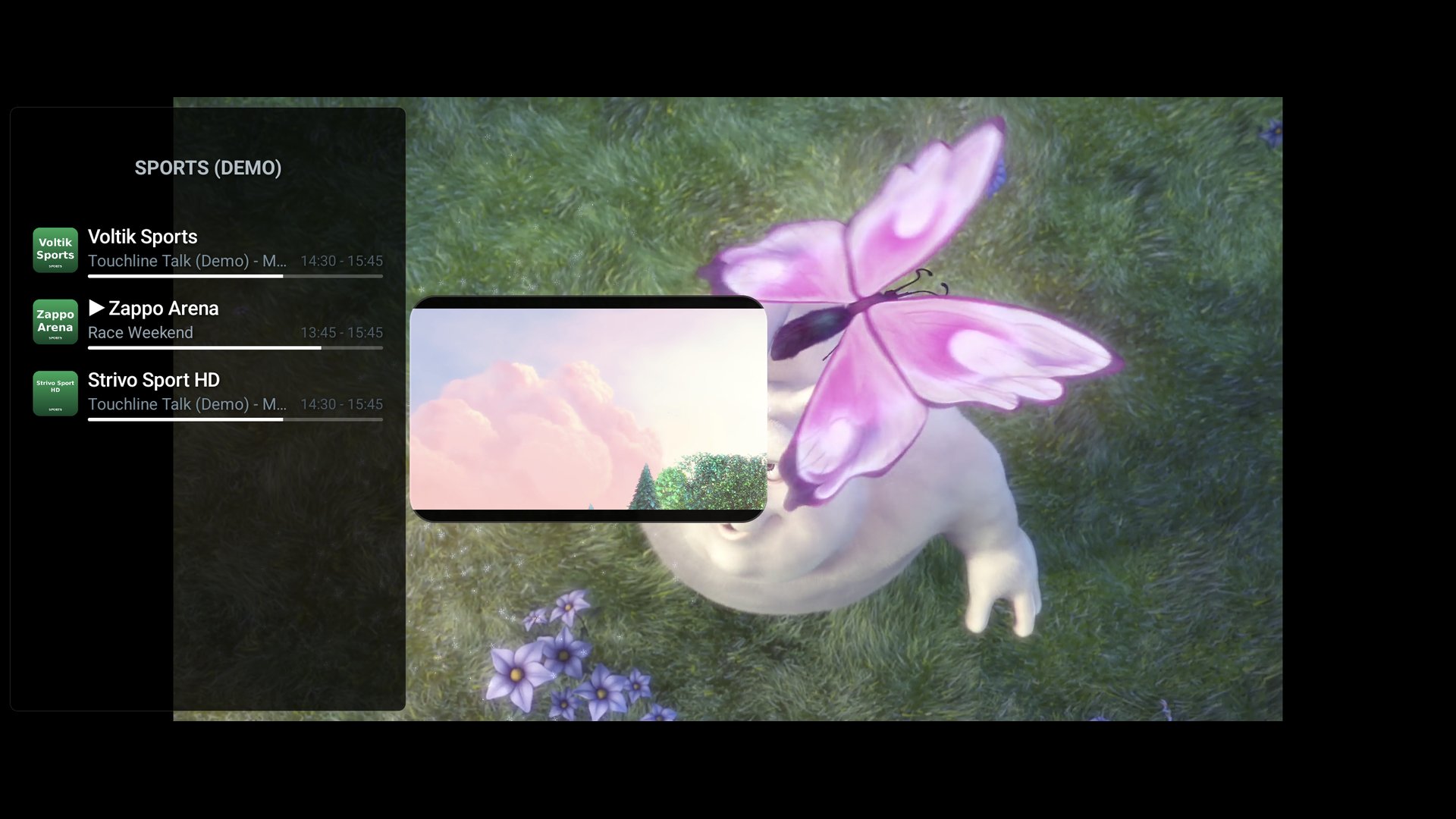Click the Strivo Sport HD program progress bar

[235, 419]
